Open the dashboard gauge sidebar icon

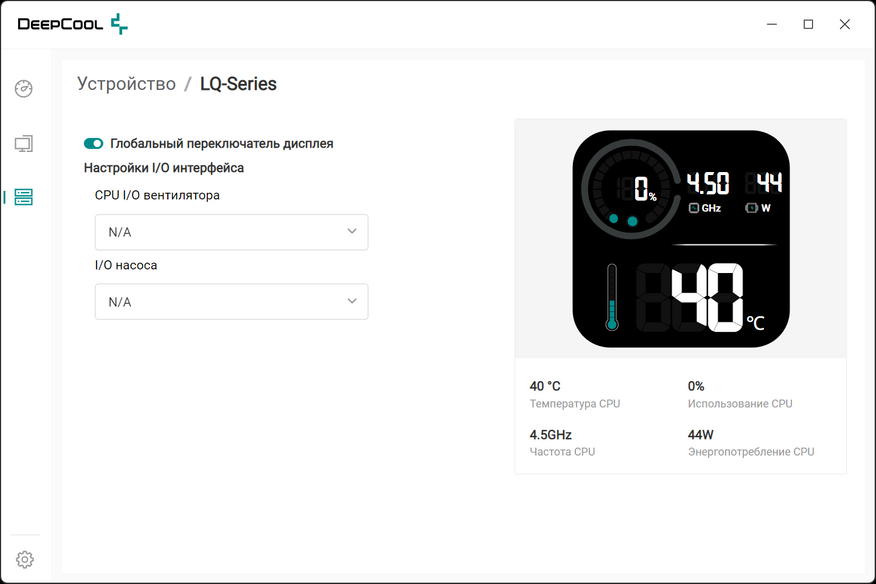pyautogui.click(x=23, y=88)
